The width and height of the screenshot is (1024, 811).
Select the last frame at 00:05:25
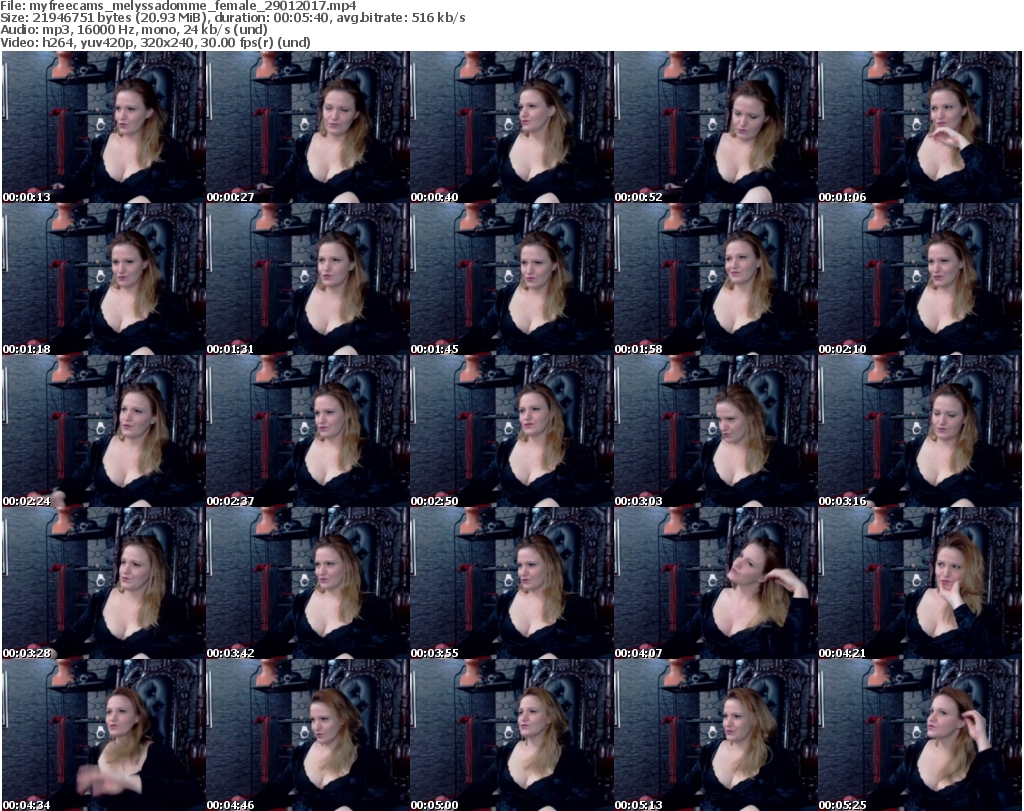pos(920,735)
